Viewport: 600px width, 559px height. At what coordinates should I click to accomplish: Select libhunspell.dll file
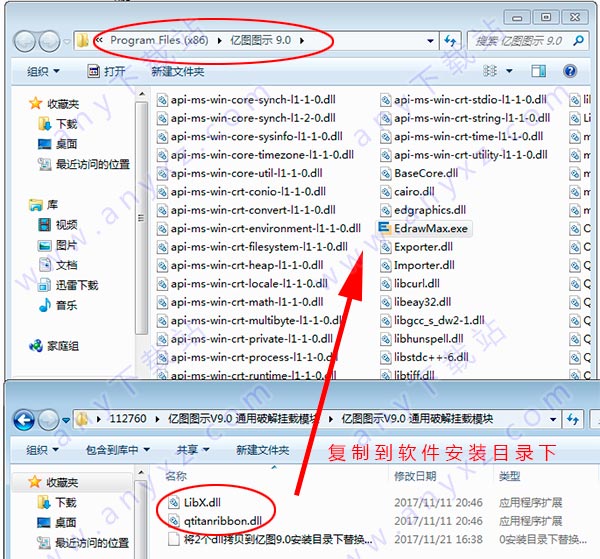(x=422, y=339)
